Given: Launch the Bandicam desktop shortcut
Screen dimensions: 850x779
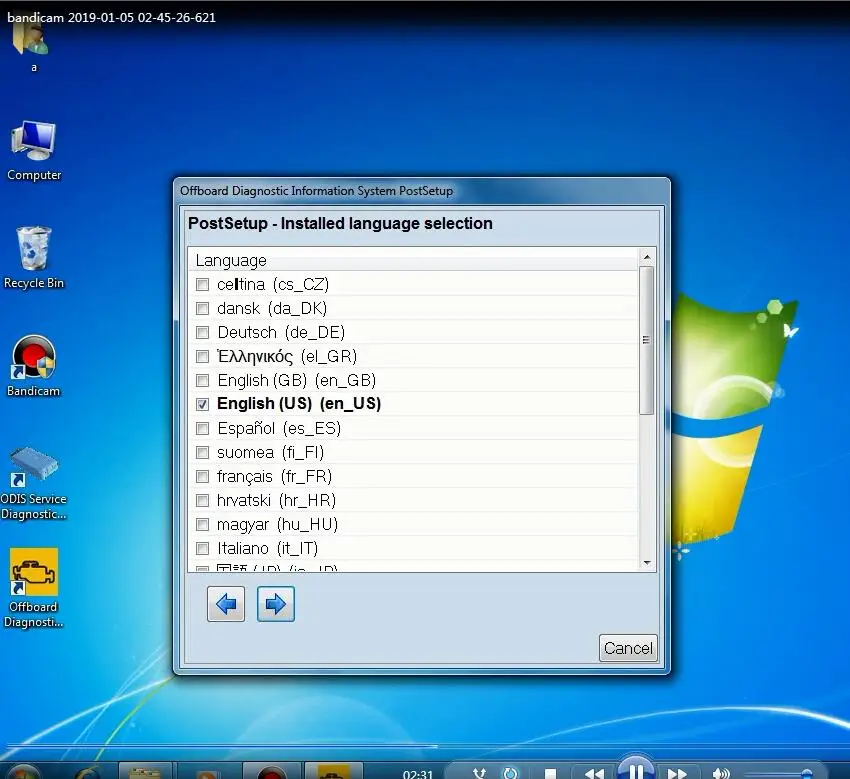Looking at the screenshot, I should (34, 366).
